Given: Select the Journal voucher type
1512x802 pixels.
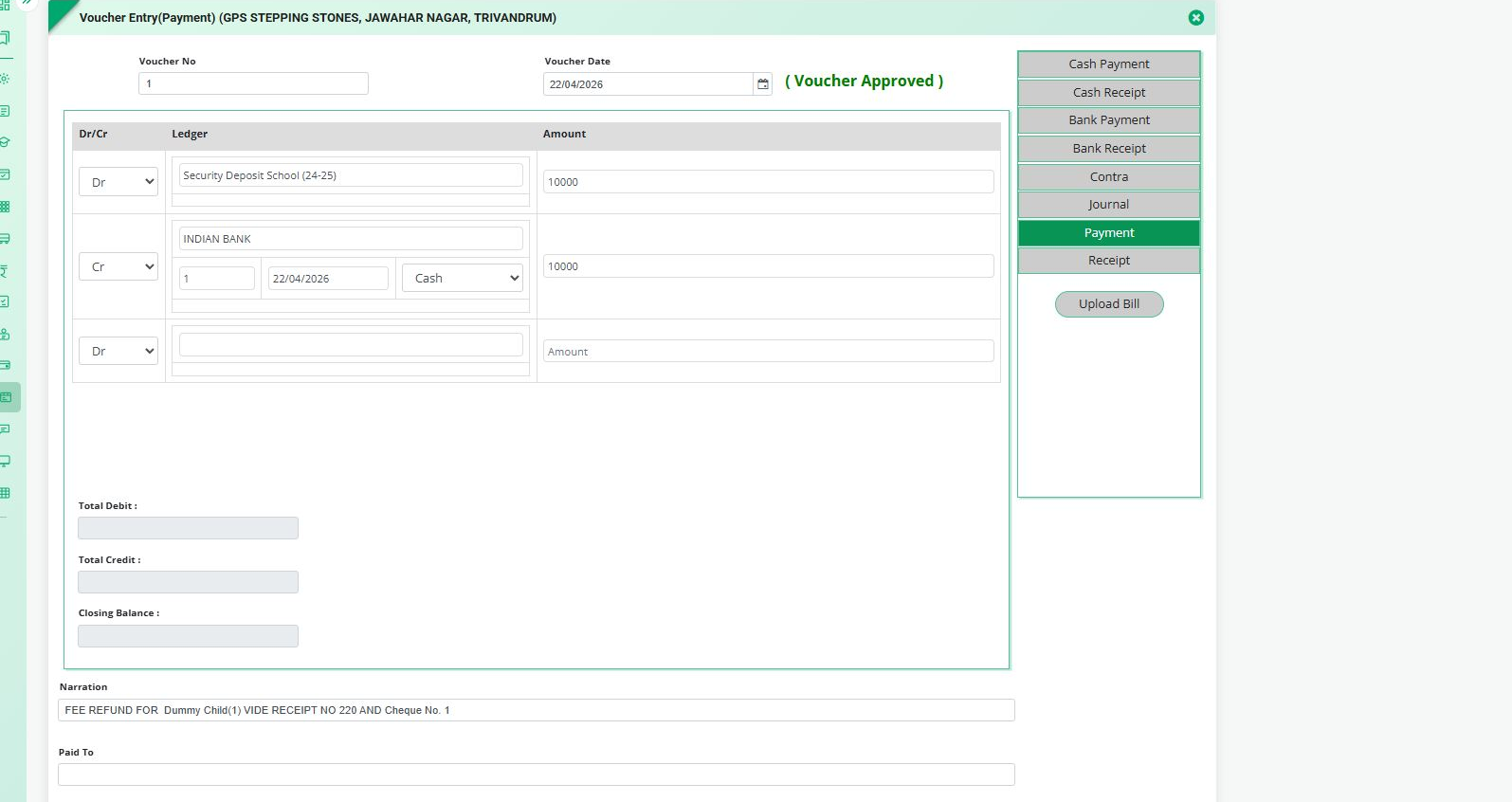Looking at the screenshot, I should pos(1109,205).
